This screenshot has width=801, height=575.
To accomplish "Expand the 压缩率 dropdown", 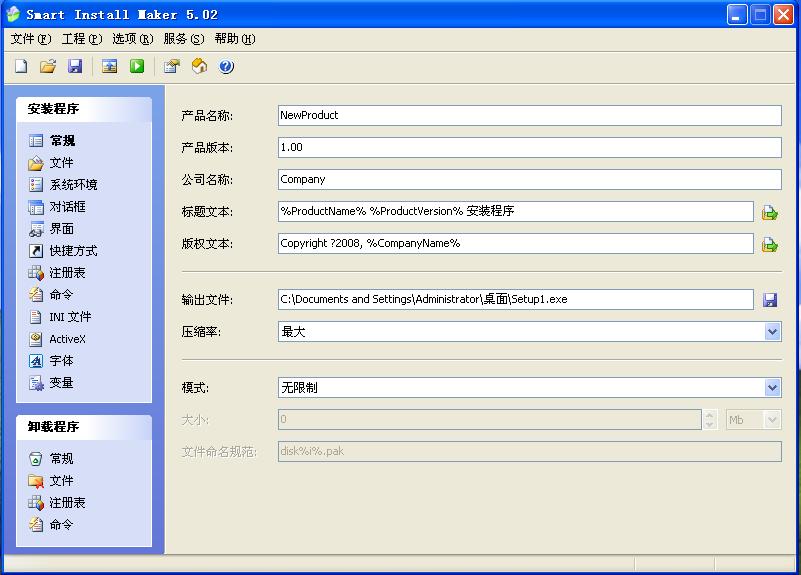I will tap(772, 331).
